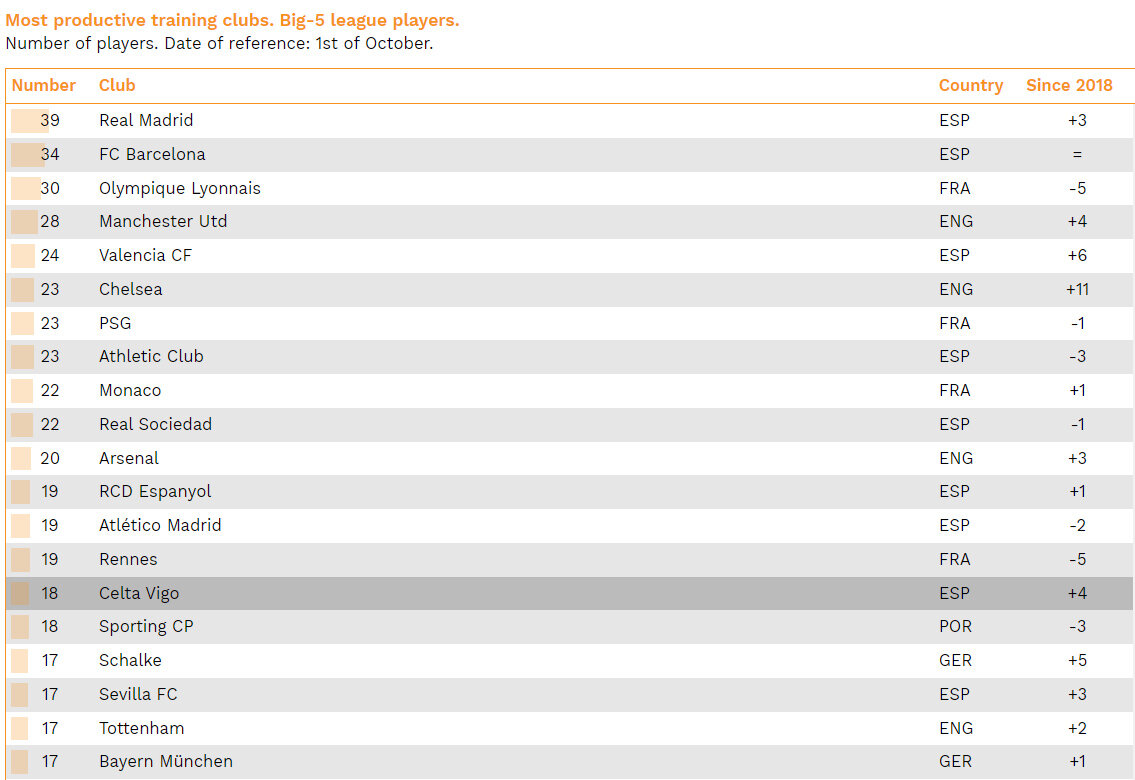The height and width of the screenshot is (780, 1135).
Task: Select the Real Madrid club name
Action: (146, 121)
